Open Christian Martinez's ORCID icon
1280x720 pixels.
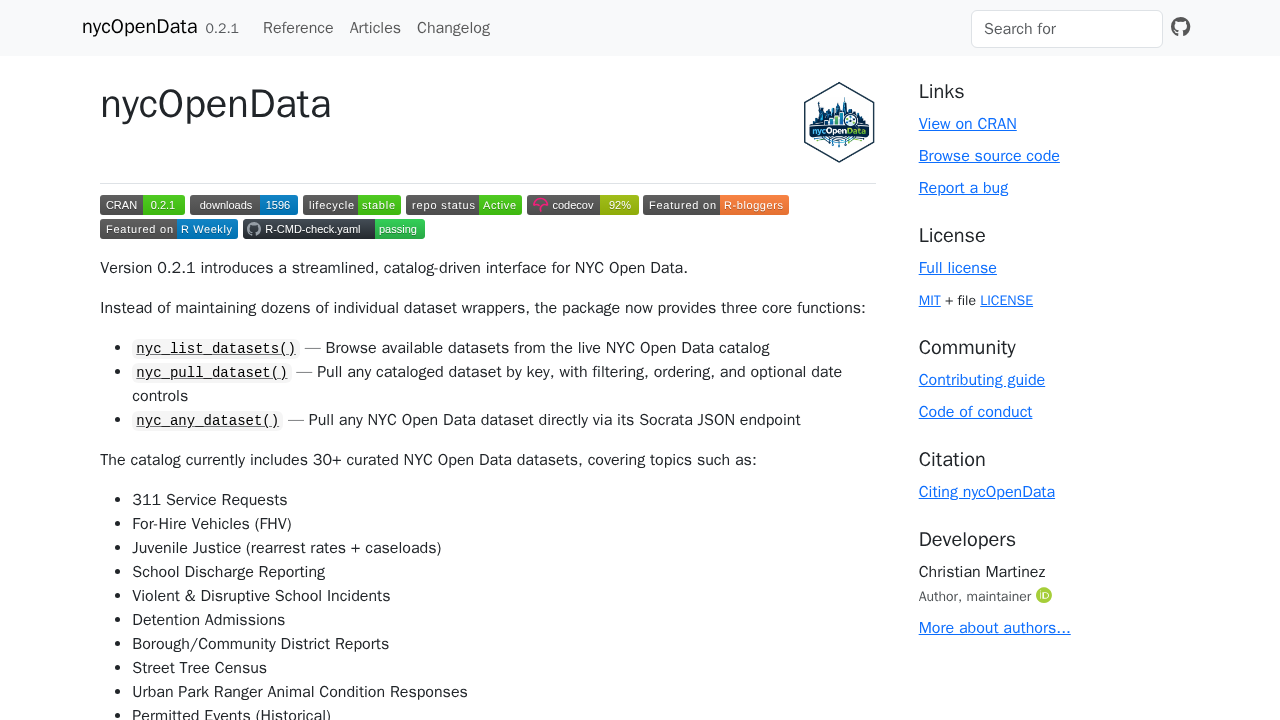click(1044, 595)
